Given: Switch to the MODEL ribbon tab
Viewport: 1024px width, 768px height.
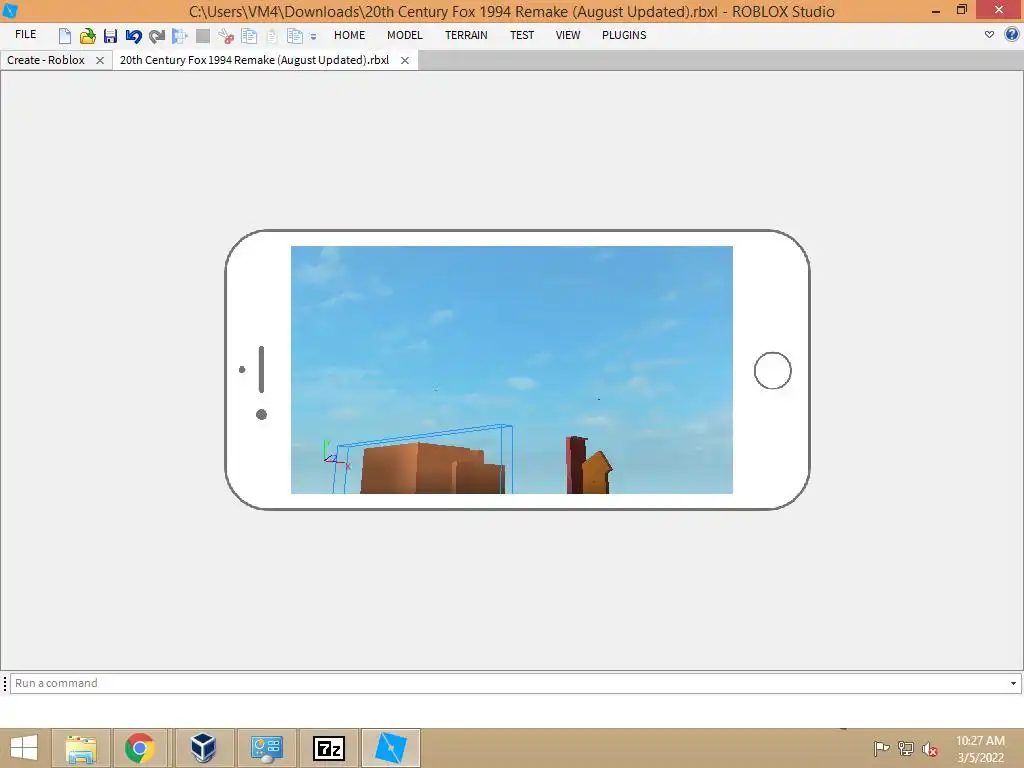Looking at the screenshot, I should [405, 35].
